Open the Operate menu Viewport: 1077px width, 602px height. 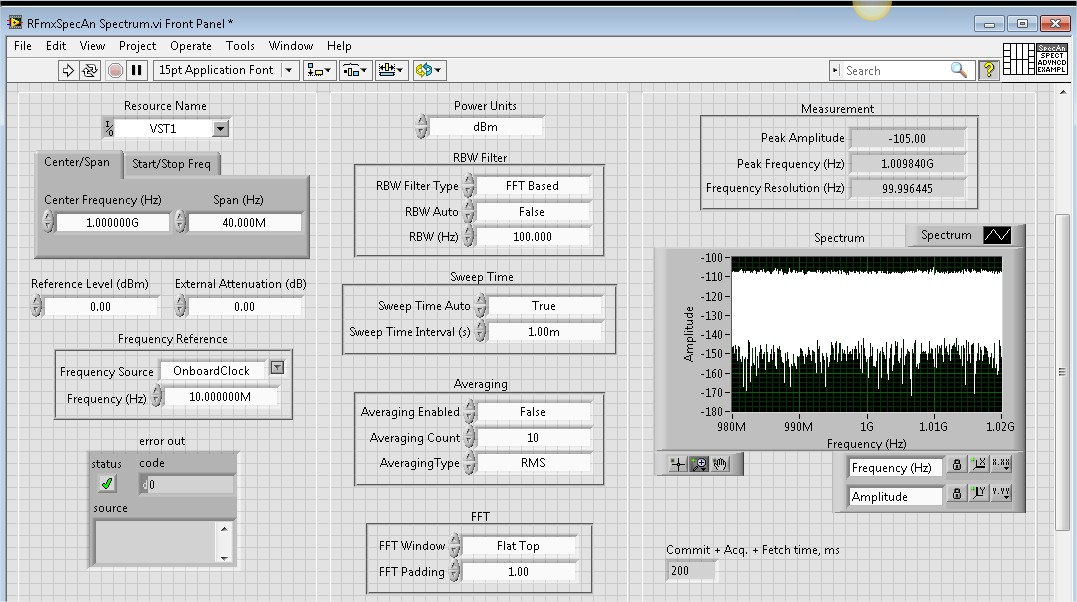click(x=189, y=45)
